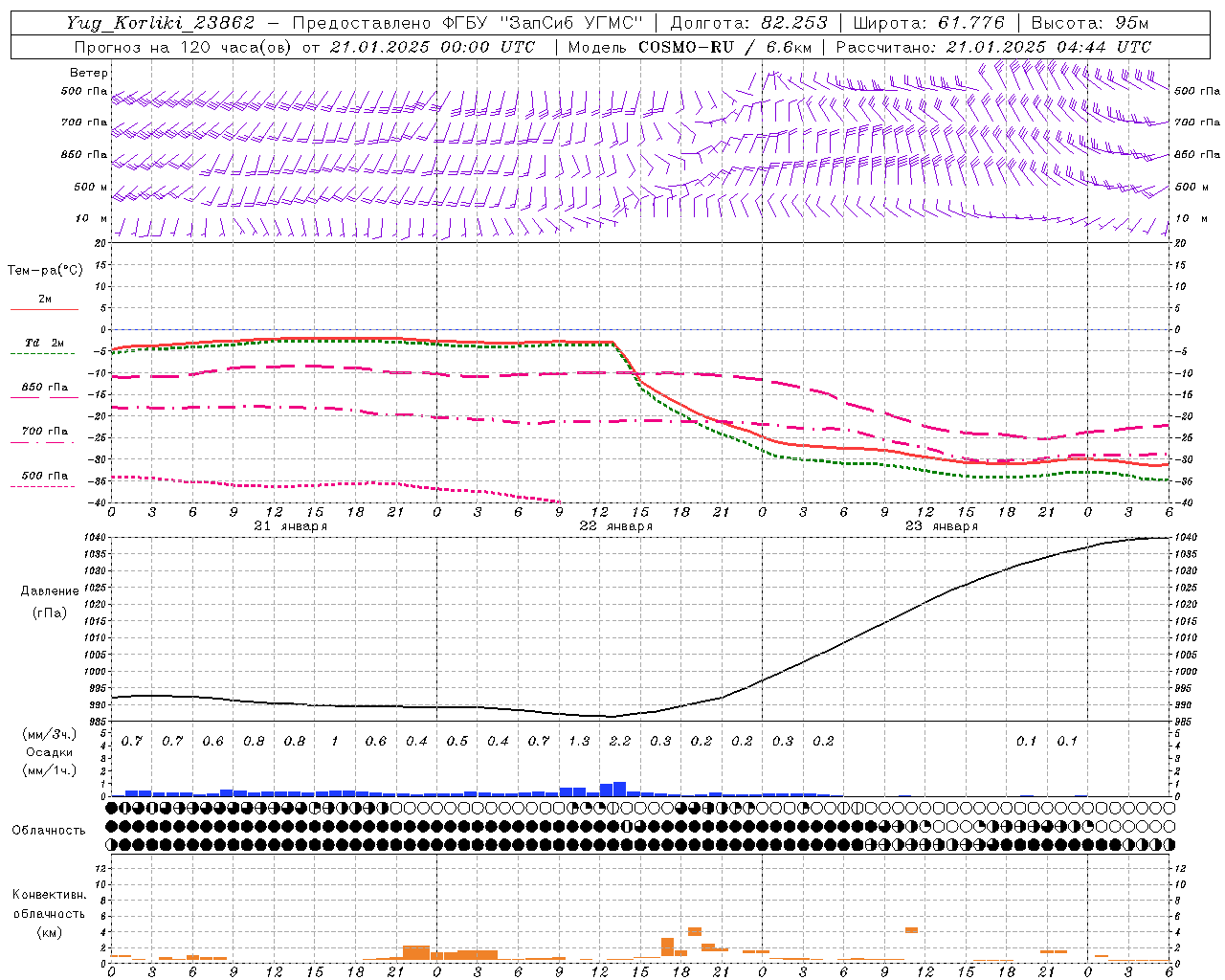Click the 700 гПа temperature legend entry

click(44, 431)
